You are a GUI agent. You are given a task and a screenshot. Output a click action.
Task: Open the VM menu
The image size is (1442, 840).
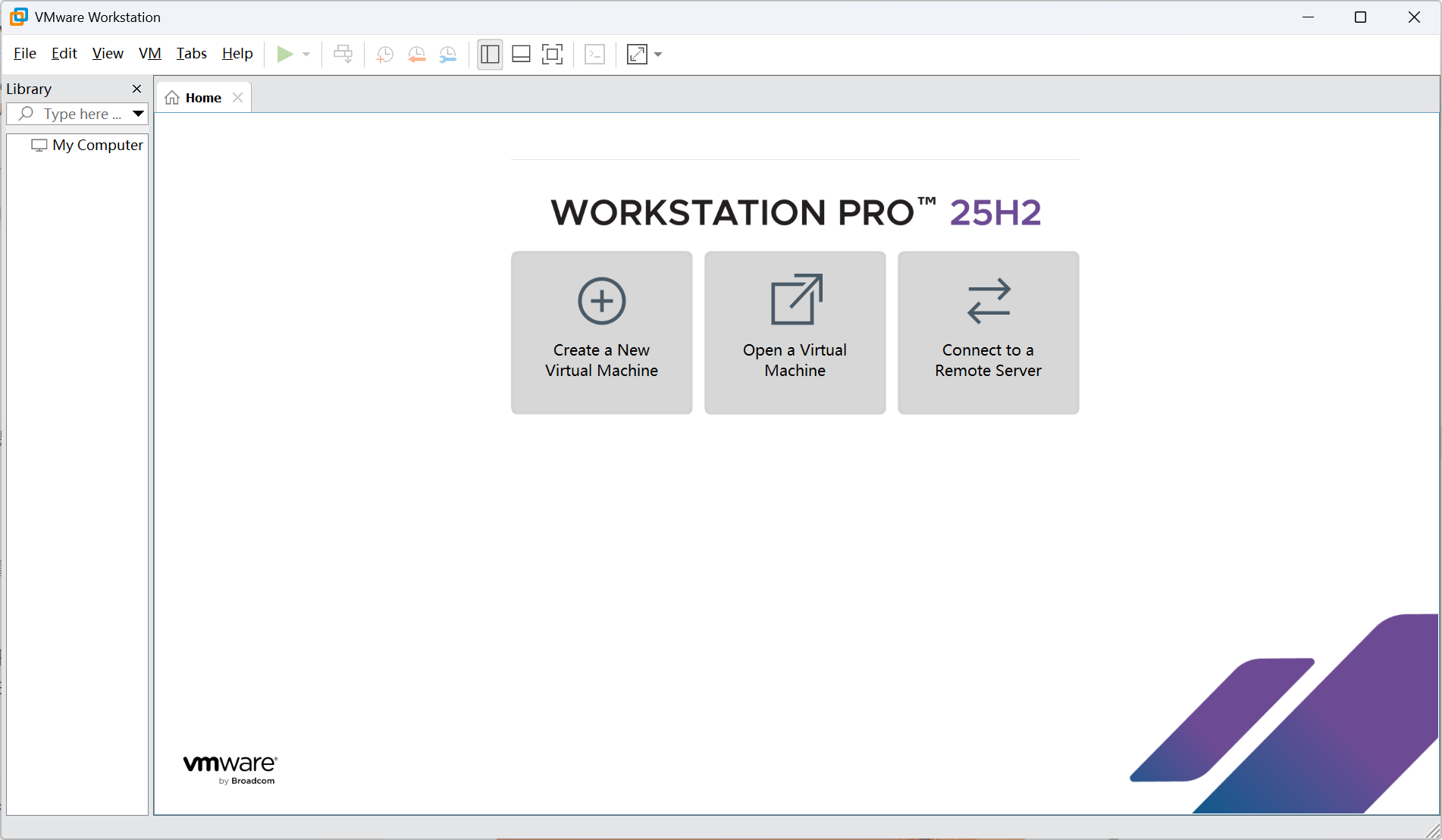coord(150,53)
